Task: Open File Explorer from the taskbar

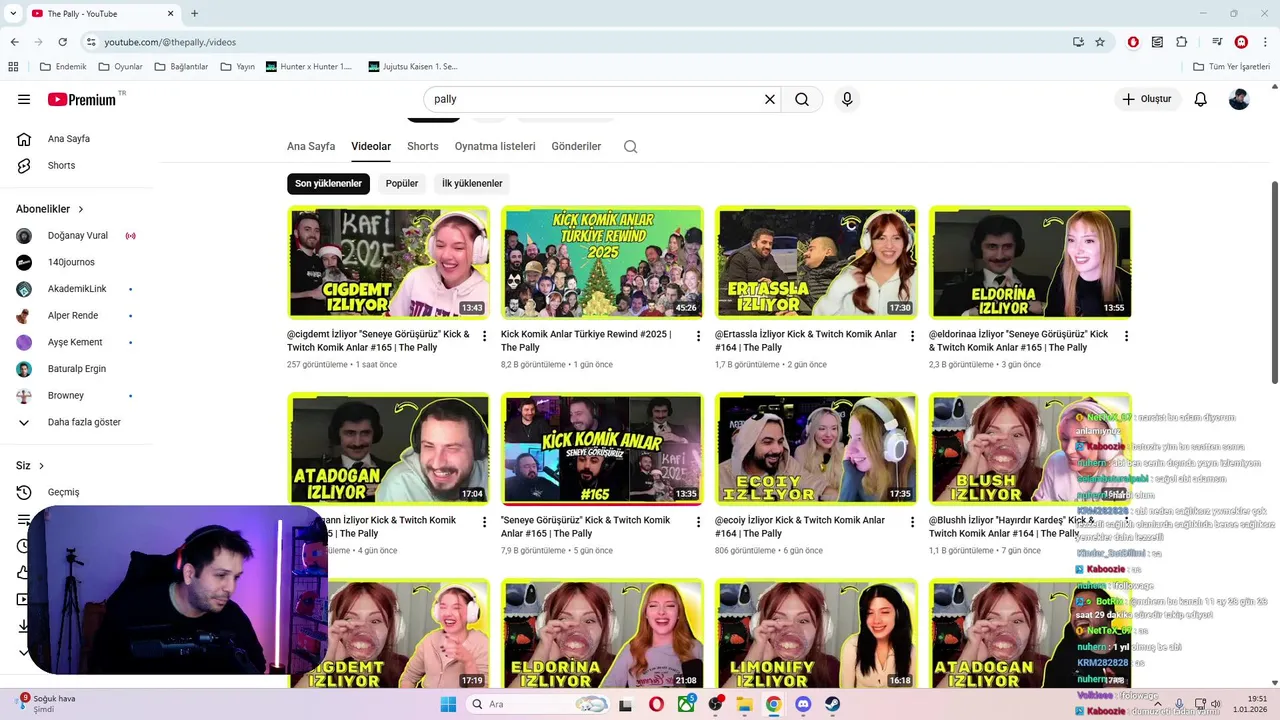Action: pyautogui.click(x=744, y=704)
